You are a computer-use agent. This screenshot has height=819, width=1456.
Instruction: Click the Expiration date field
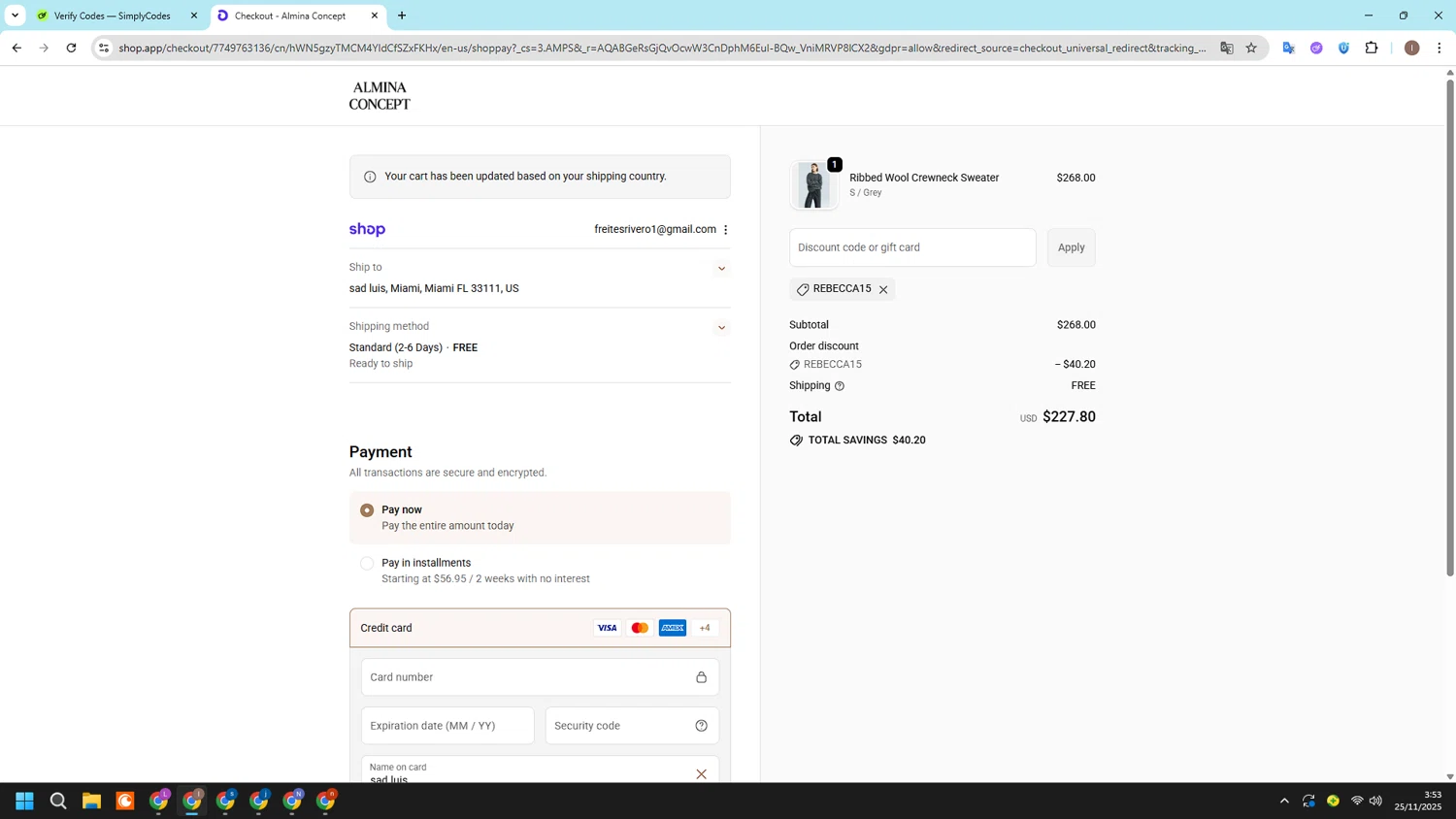click(447, 726)
